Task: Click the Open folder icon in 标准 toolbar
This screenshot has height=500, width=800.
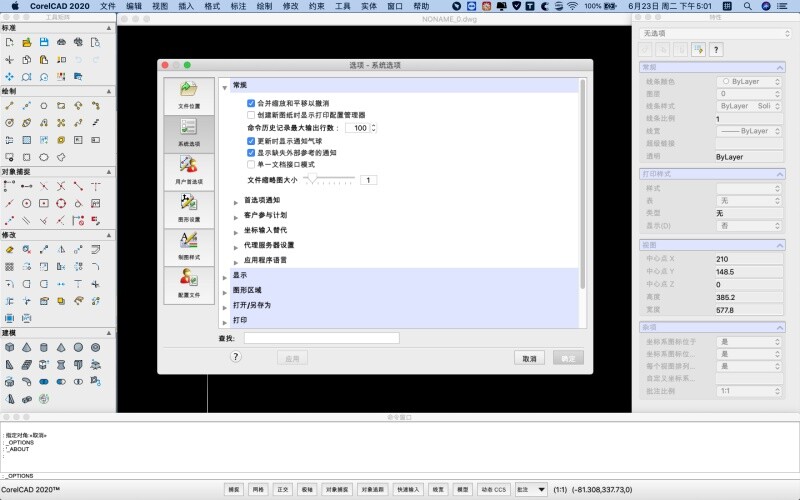Action: pos(27,42)
